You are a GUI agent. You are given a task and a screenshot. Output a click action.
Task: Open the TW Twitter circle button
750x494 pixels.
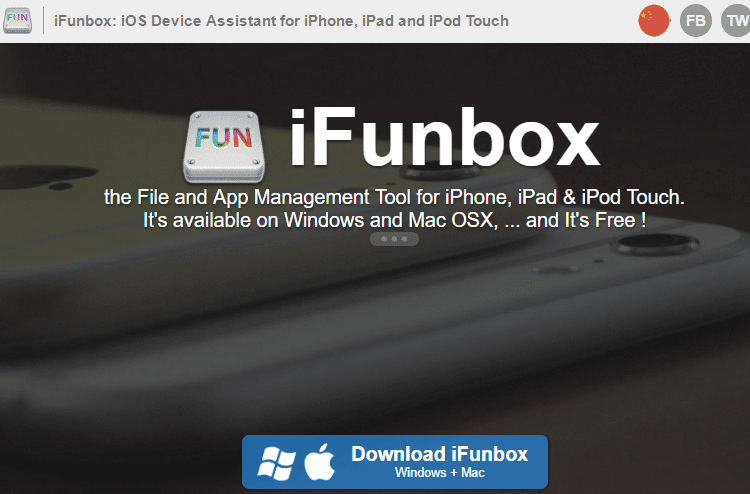[x=736, y=21]
